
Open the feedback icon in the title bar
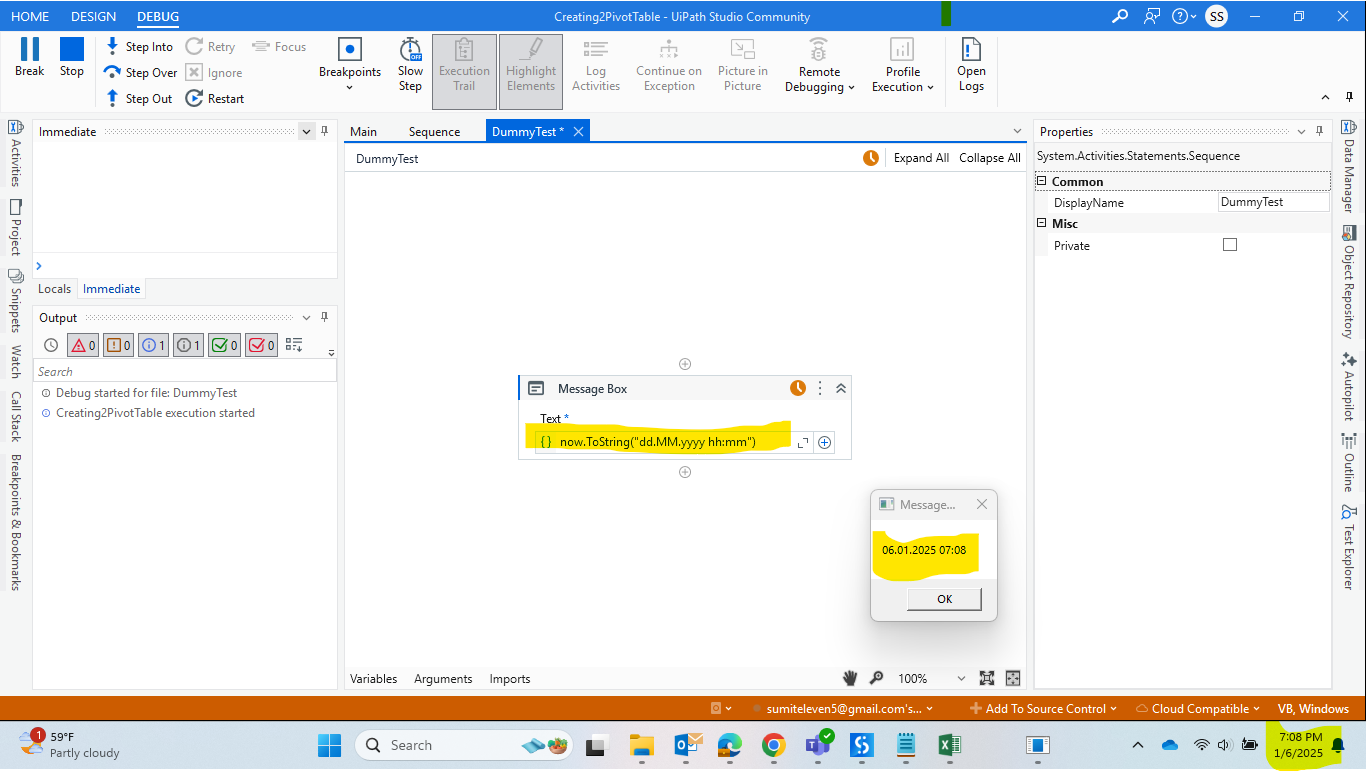tap(1152, 16)
